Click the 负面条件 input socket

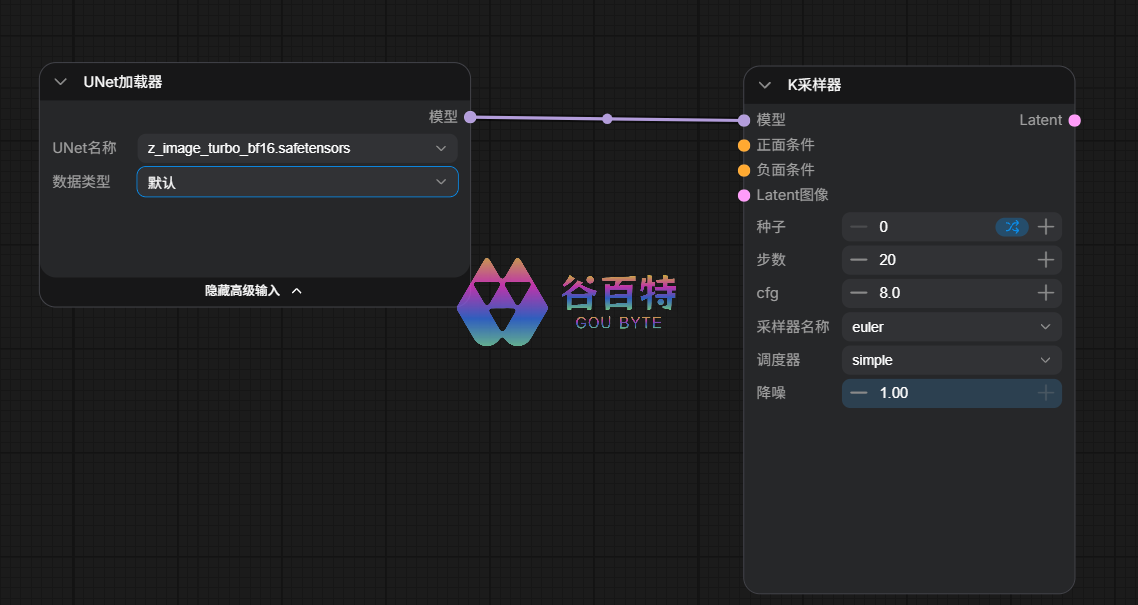tap(744, 170)
